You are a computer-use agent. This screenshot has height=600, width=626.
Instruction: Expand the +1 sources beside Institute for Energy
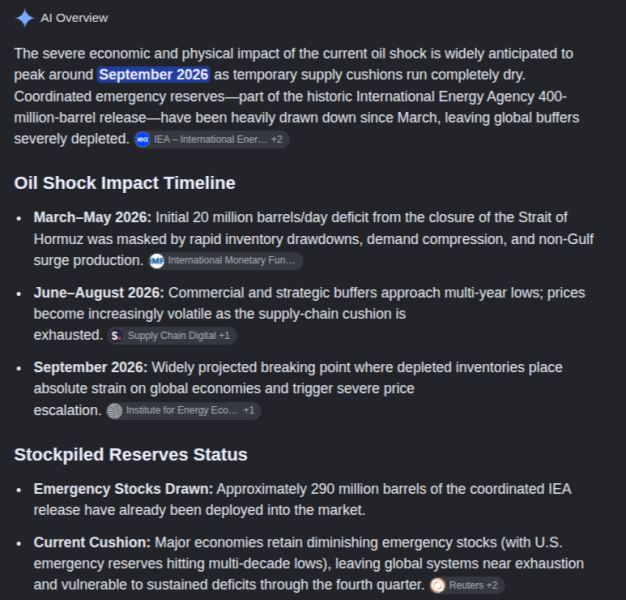click(x=249, y=410)
